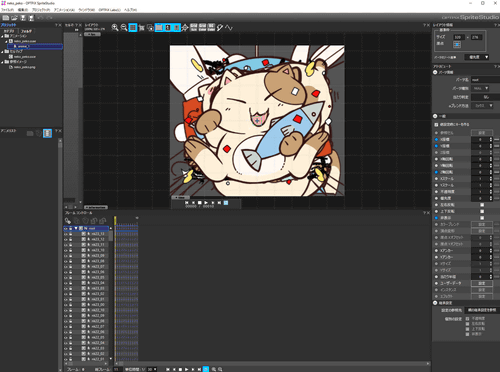Play the animation in the layout preview
Screen dimensions: 500x372
coord(206,202)
